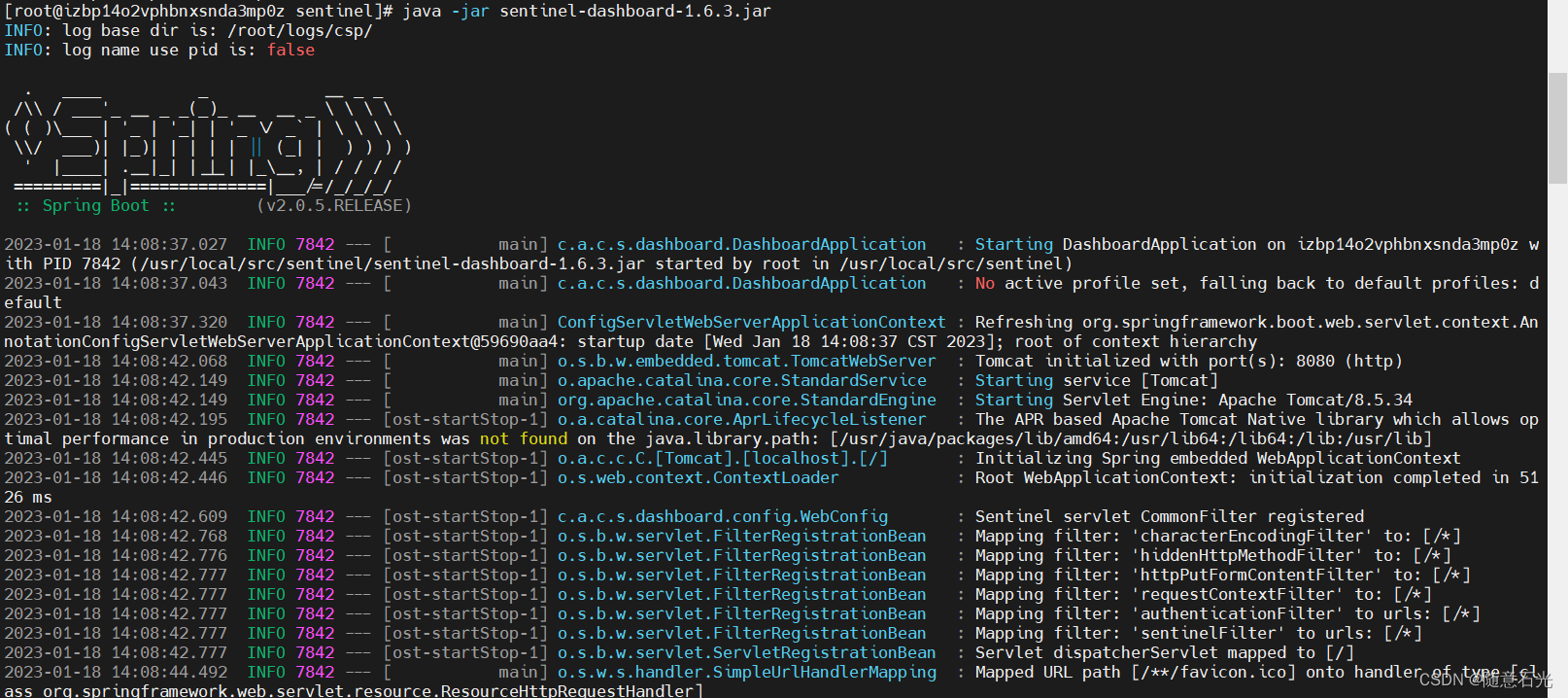Click the ':: Spring Boot ::' banner label
The height and width of the screenshot is (698, 1568).
tap(96, 205)
